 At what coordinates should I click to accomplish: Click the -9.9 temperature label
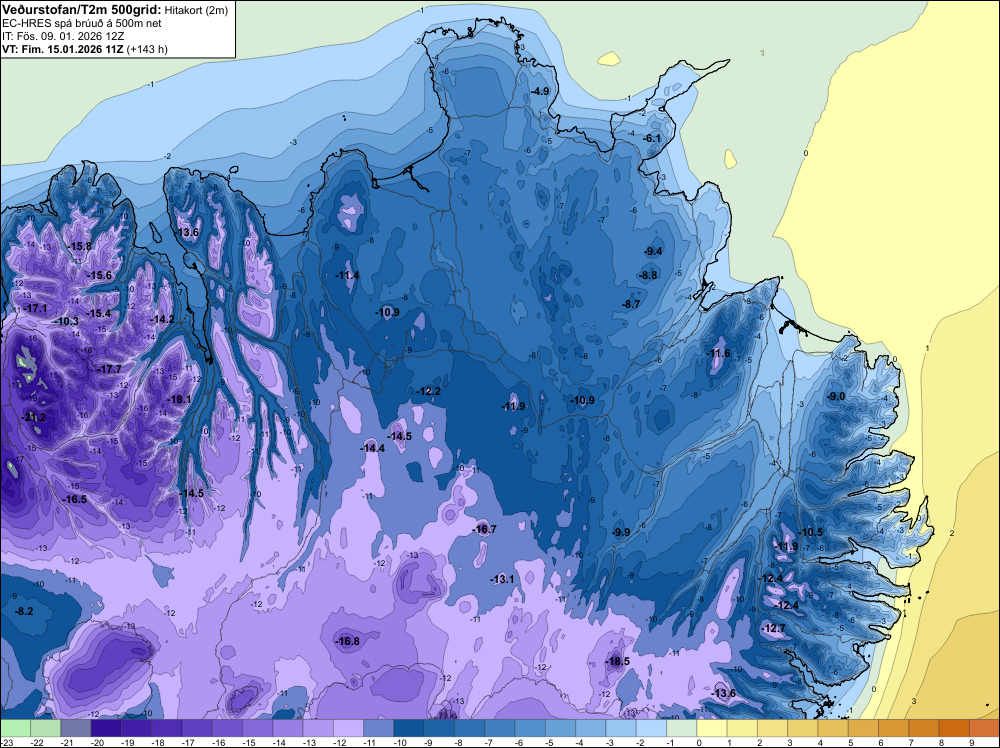[621, 532]
